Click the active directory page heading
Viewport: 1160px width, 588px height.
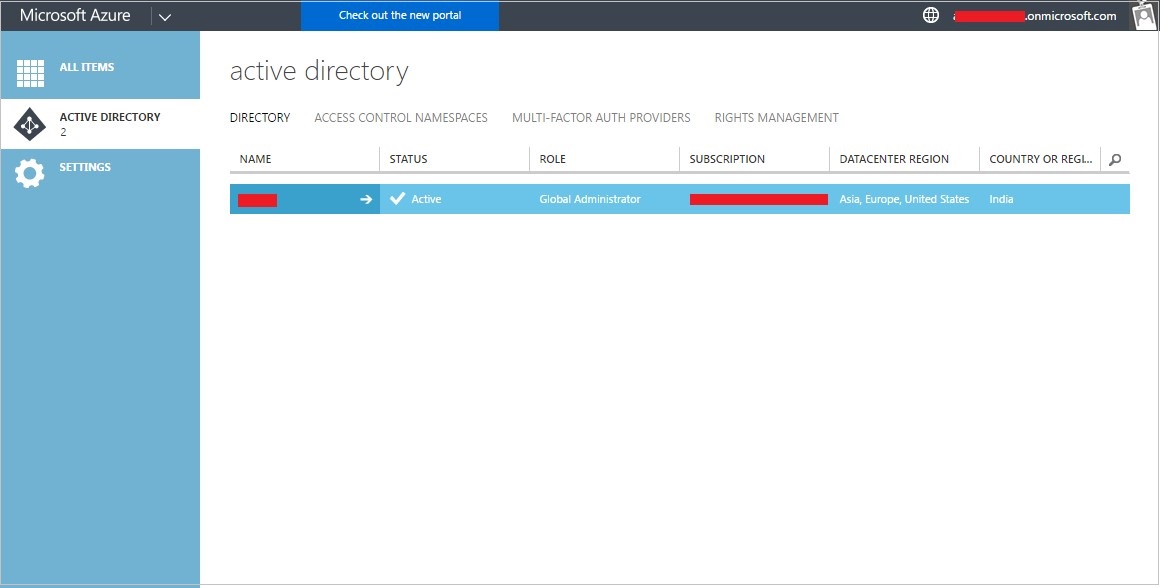click(x=319, y=72)
